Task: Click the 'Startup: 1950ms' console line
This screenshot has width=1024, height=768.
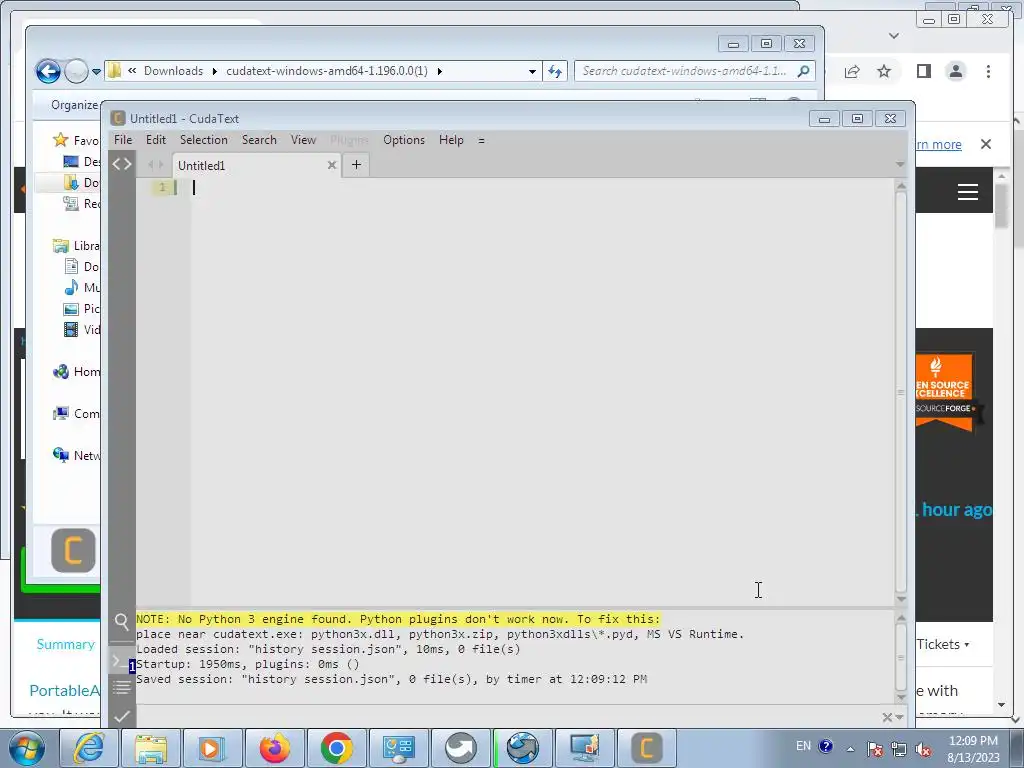Action: click(x=248, y=664)
